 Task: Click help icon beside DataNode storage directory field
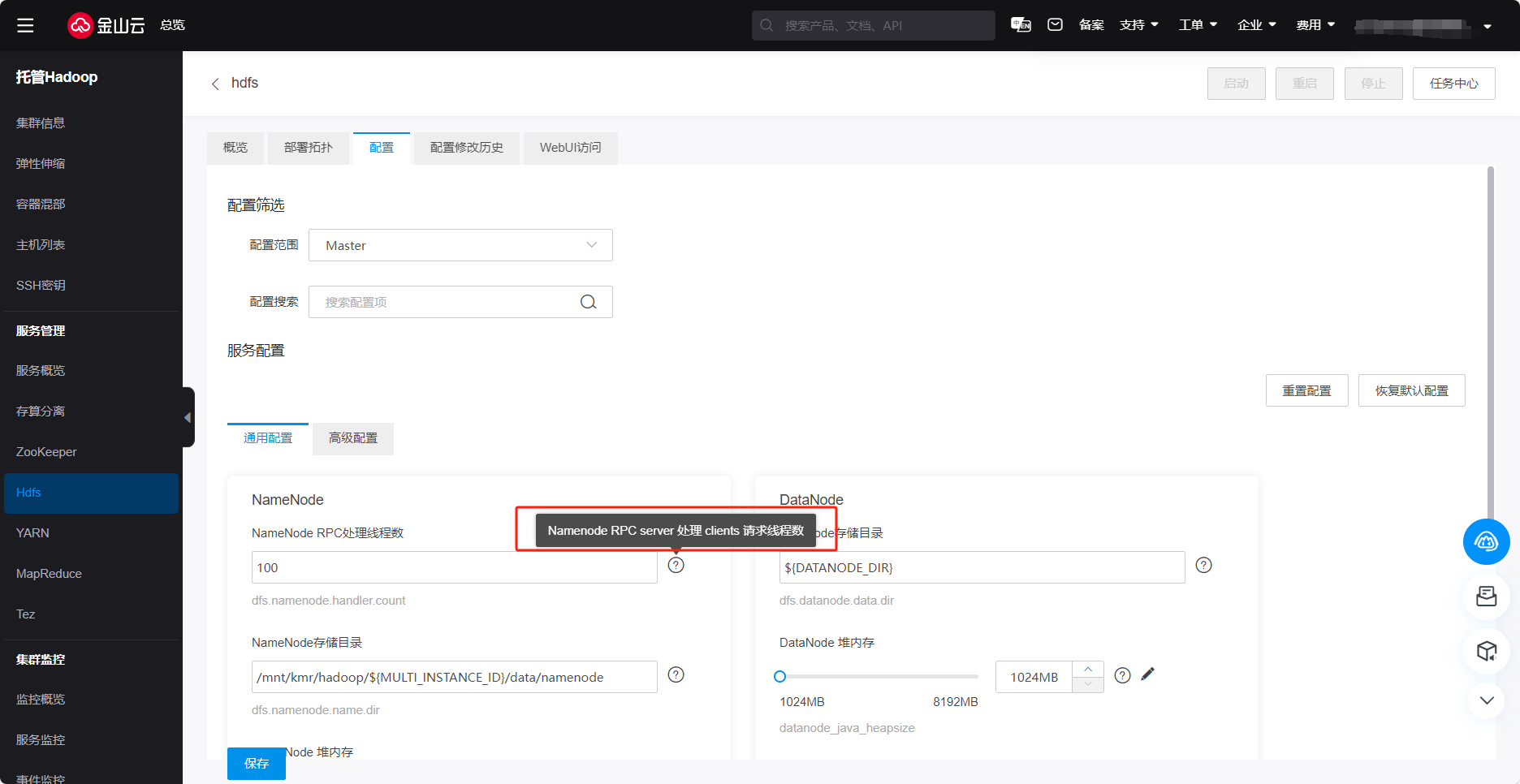point(1203,566)
